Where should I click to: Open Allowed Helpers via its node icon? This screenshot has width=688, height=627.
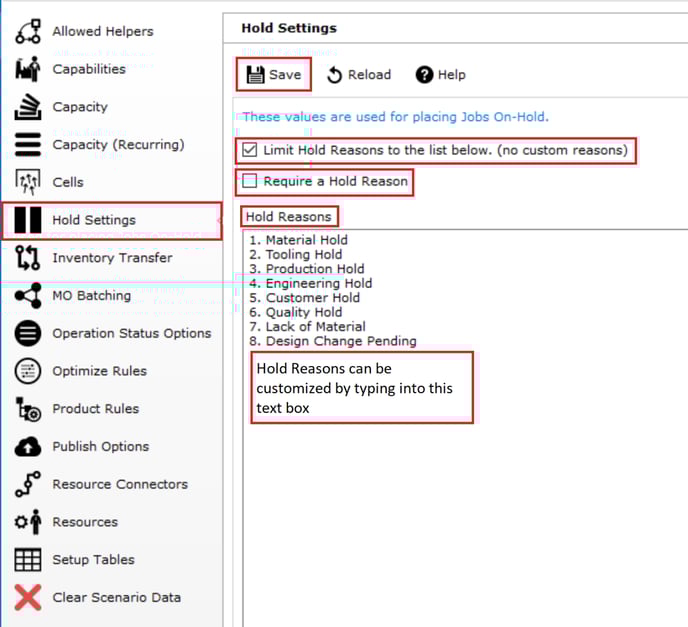pyautogui.click(x=28, y=31)
